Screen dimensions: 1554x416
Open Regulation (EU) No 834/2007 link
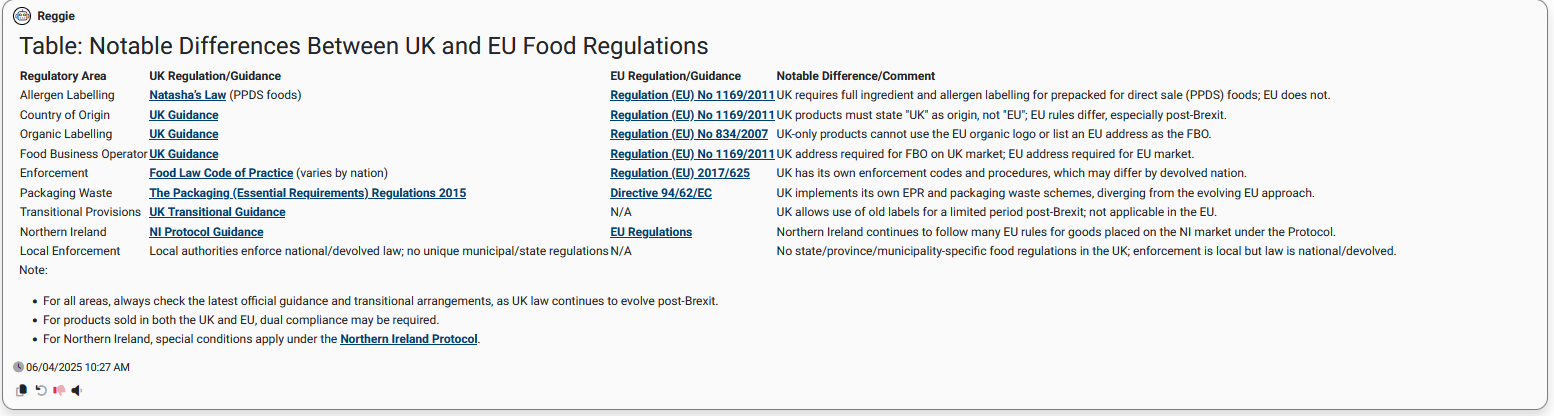pyautogui.click(x=689, y=134)
